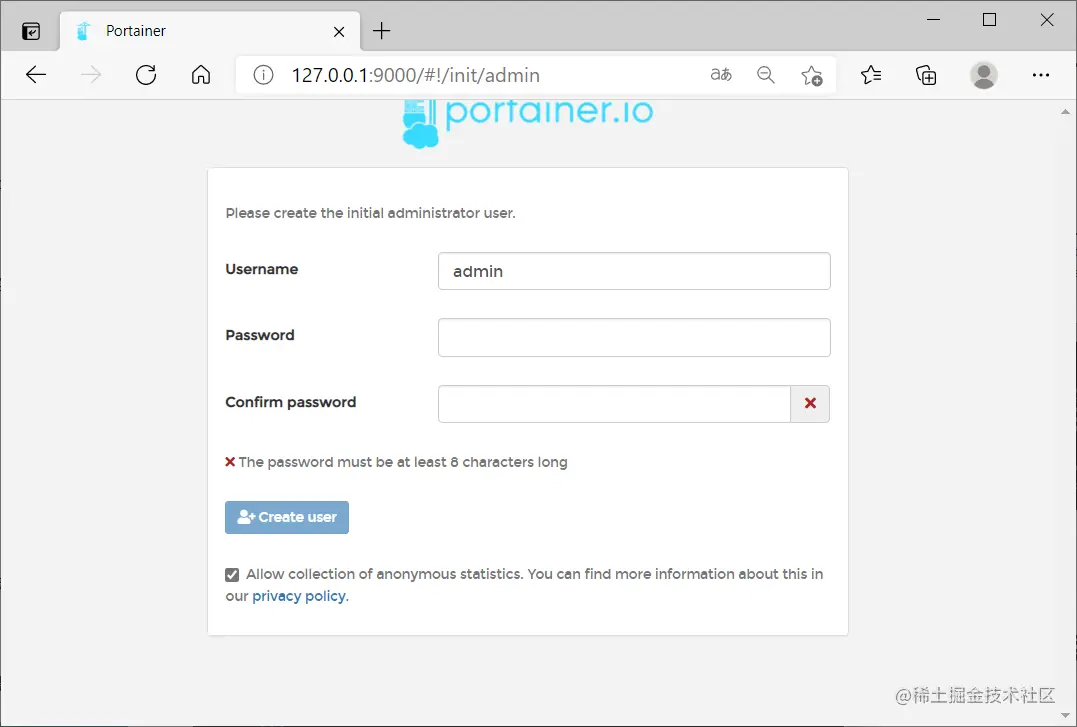Open the privacy policy link
Screen dimensions: 1077x727
[x=299, y=596]
